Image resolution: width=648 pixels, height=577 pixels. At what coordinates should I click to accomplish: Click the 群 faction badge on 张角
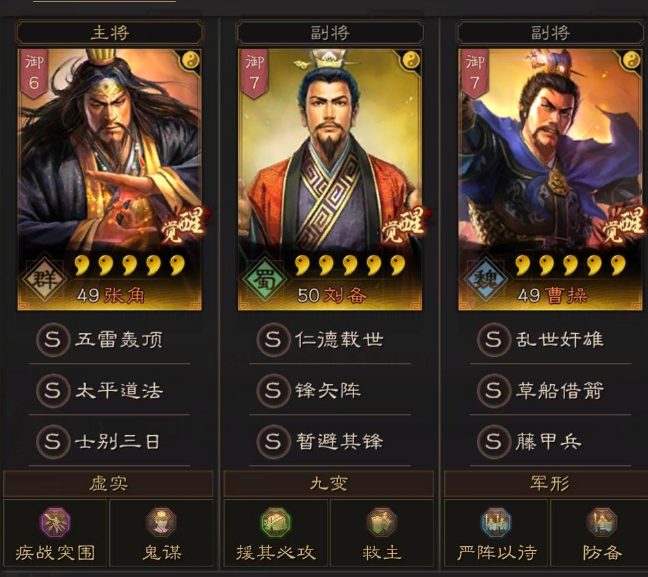[44, 279]
